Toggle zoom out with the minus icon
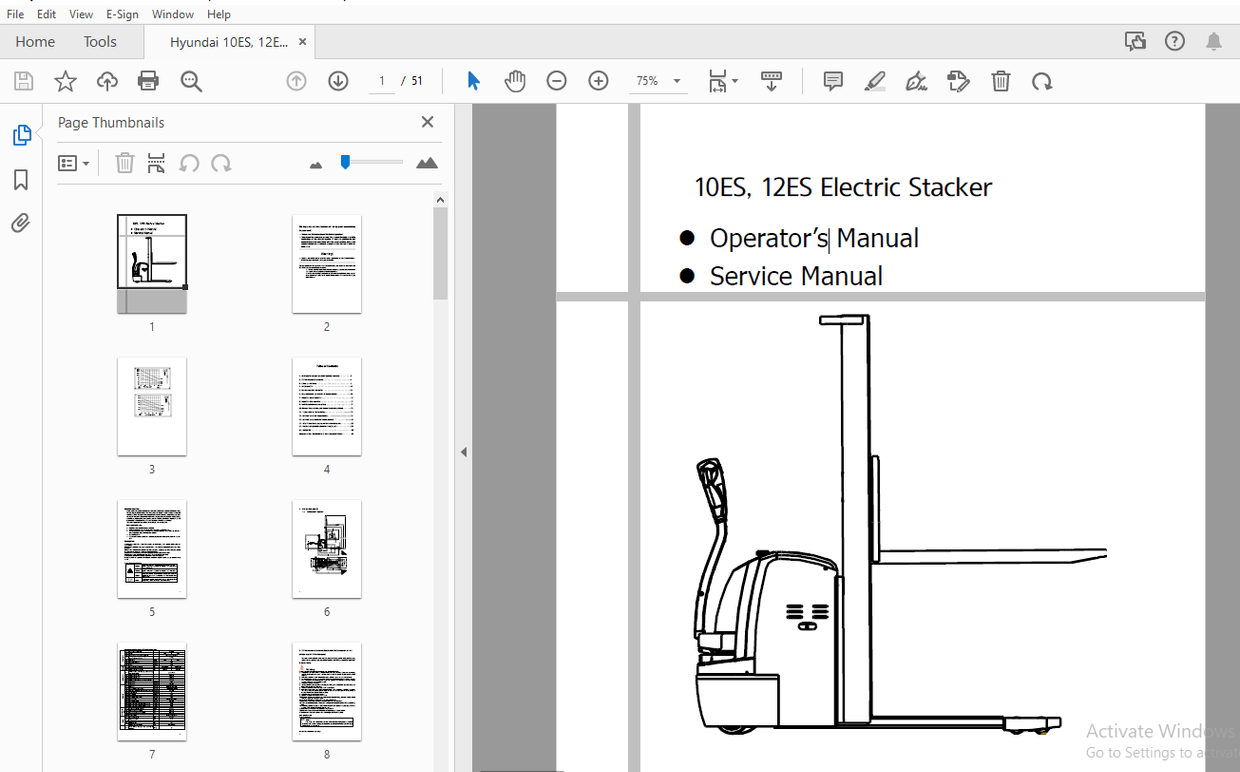The height and width of the screenshot is (772, 1240). [x=556, y=81]
